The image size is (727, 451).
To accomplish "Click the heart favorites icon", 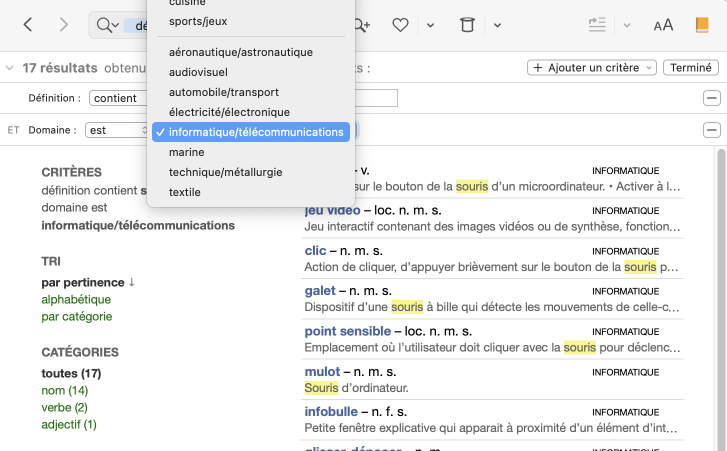I will pyautogui.click(x=400, y=25).
